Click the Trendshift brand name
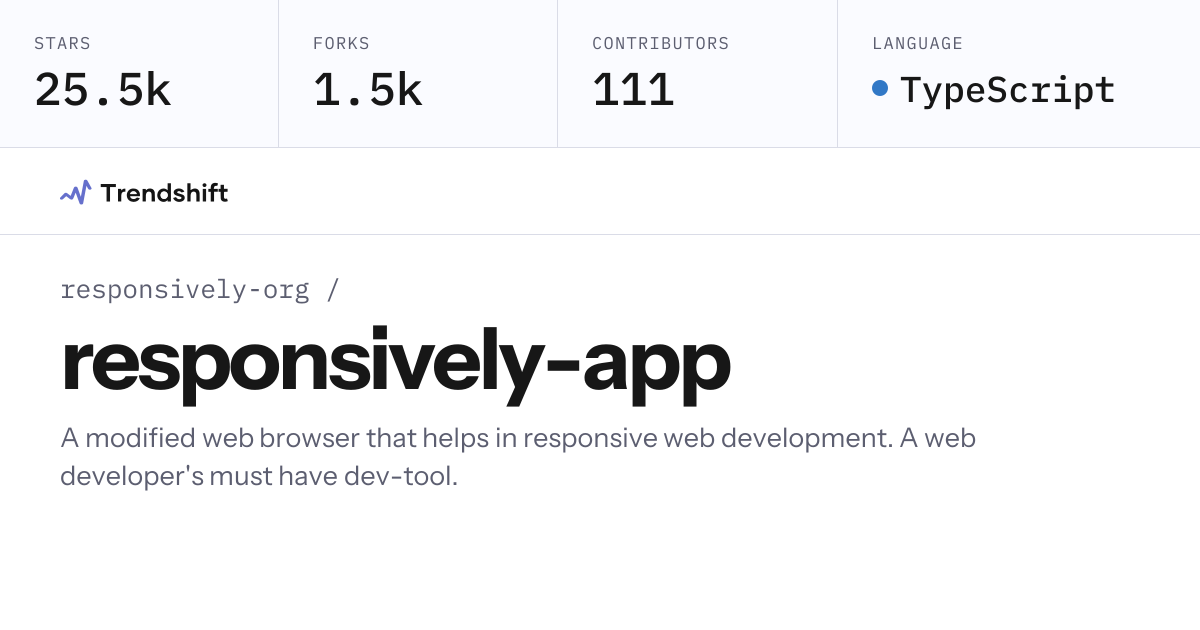 tap(164, 192)
